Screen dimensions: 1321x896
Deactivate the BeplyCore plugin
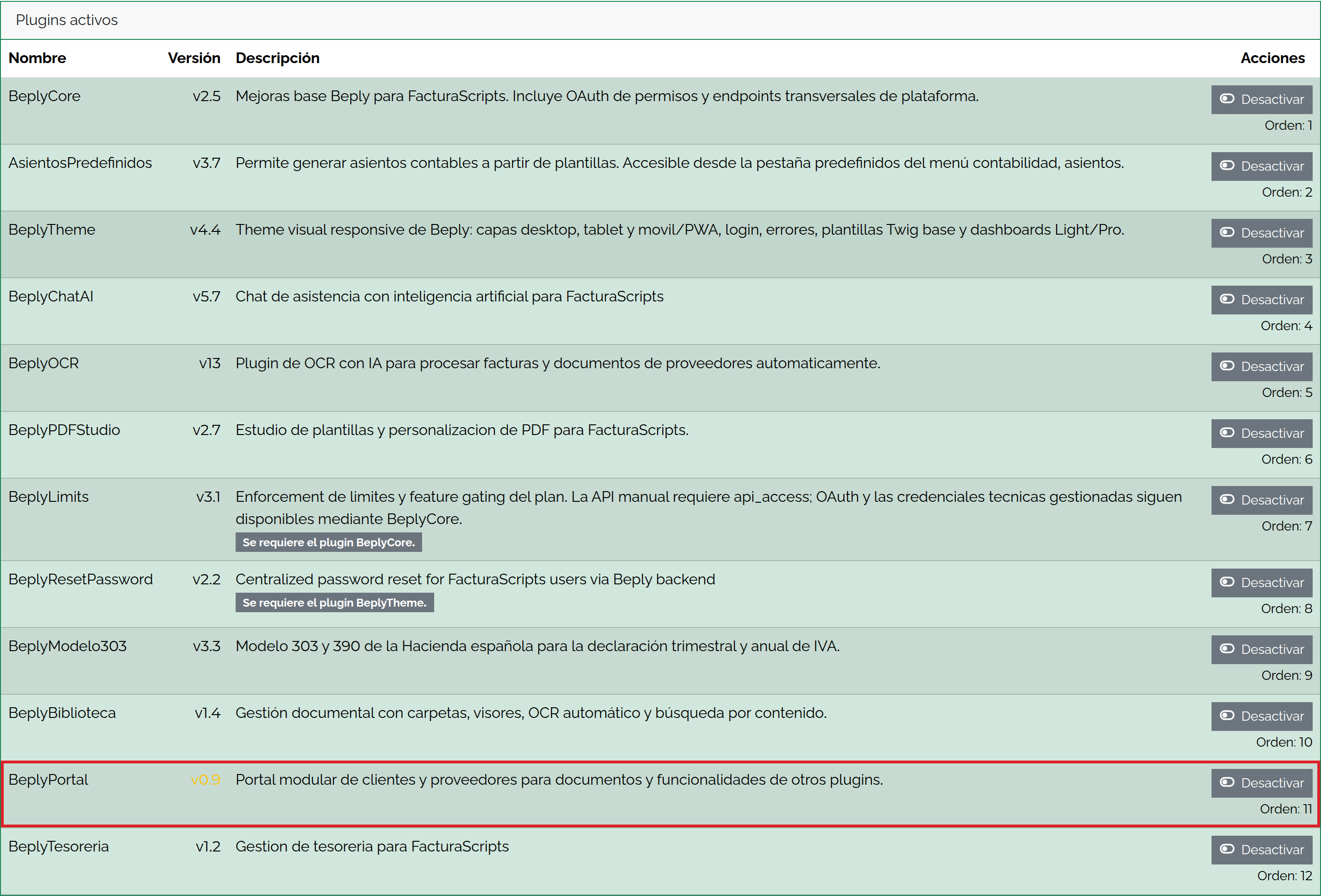coord(1261,99)
